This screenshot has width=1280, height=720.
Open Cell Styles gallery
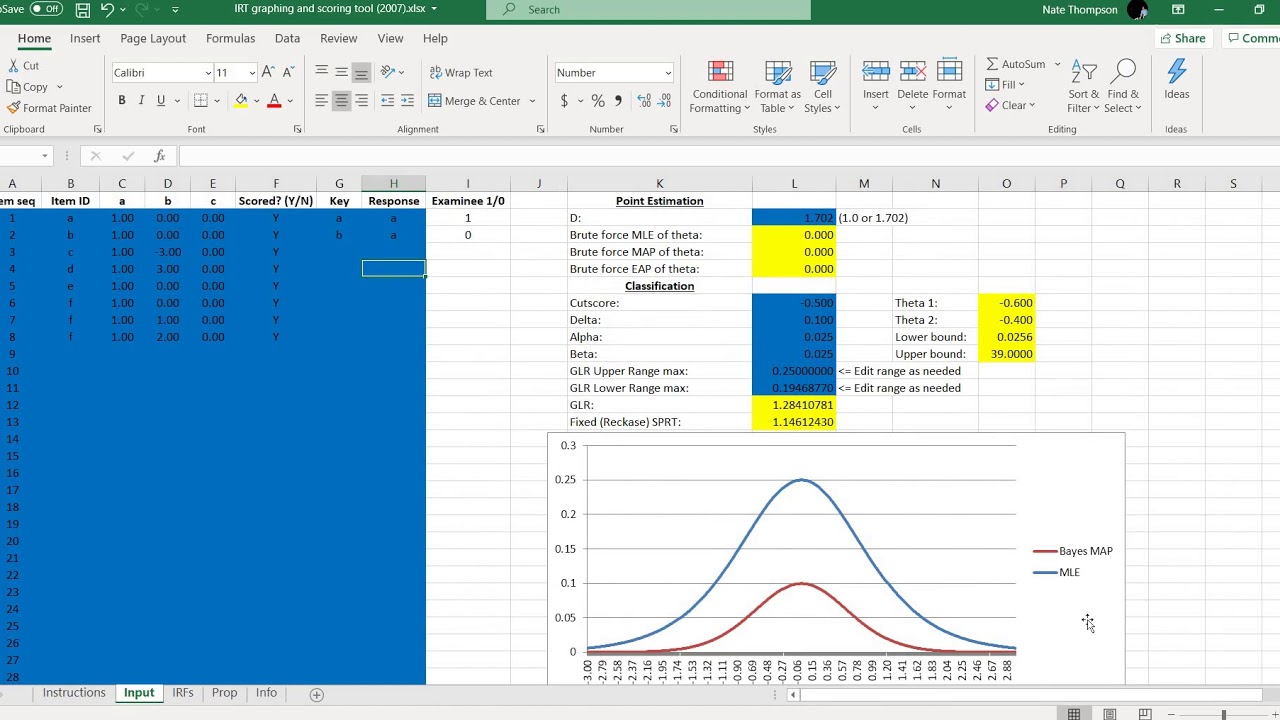[x=822, y=87]
